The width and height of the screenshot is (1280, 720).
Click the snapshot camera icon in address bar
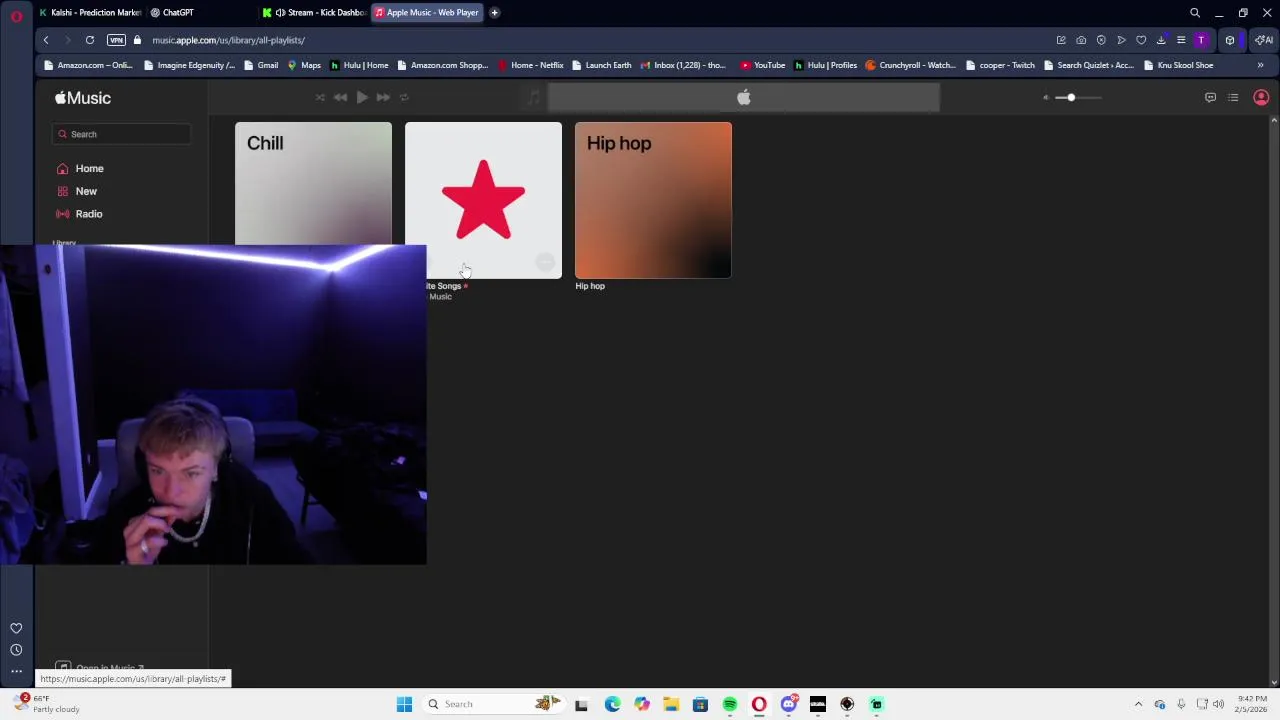pyautogui.click(x=1081, y=40)
